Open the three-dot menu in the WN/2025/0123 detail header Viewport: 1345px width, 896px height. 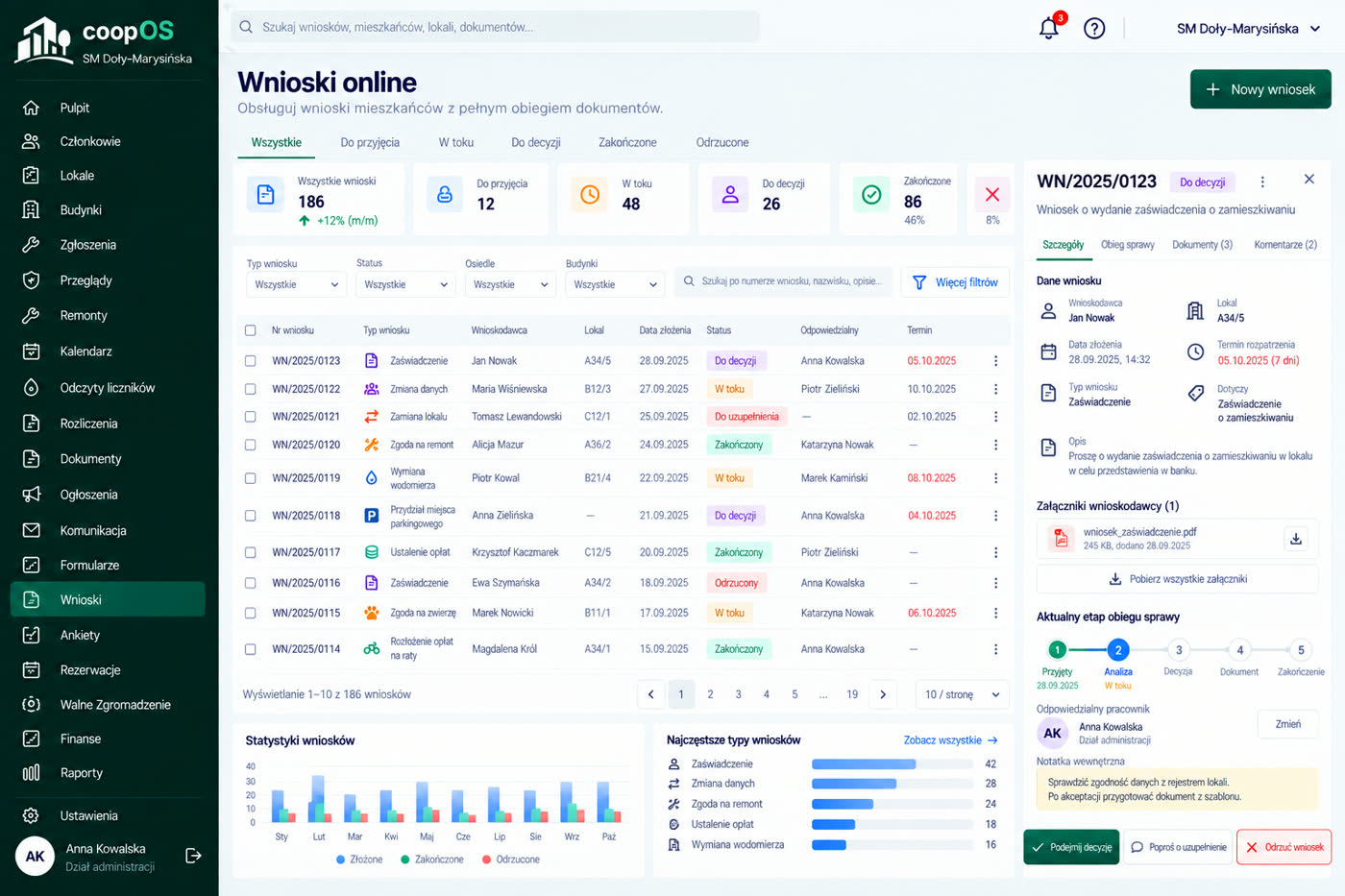pyautogui.click(x=1262, y=182)
